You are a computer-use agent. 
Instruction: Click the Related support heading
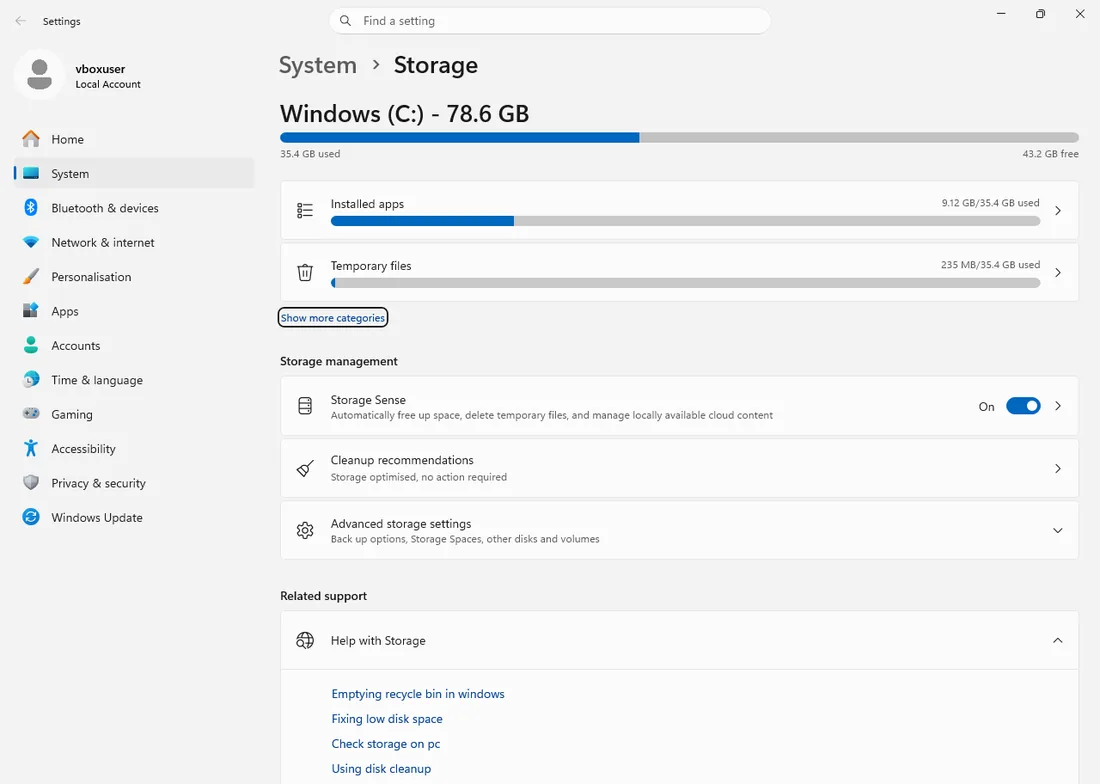tap(323, 595)
